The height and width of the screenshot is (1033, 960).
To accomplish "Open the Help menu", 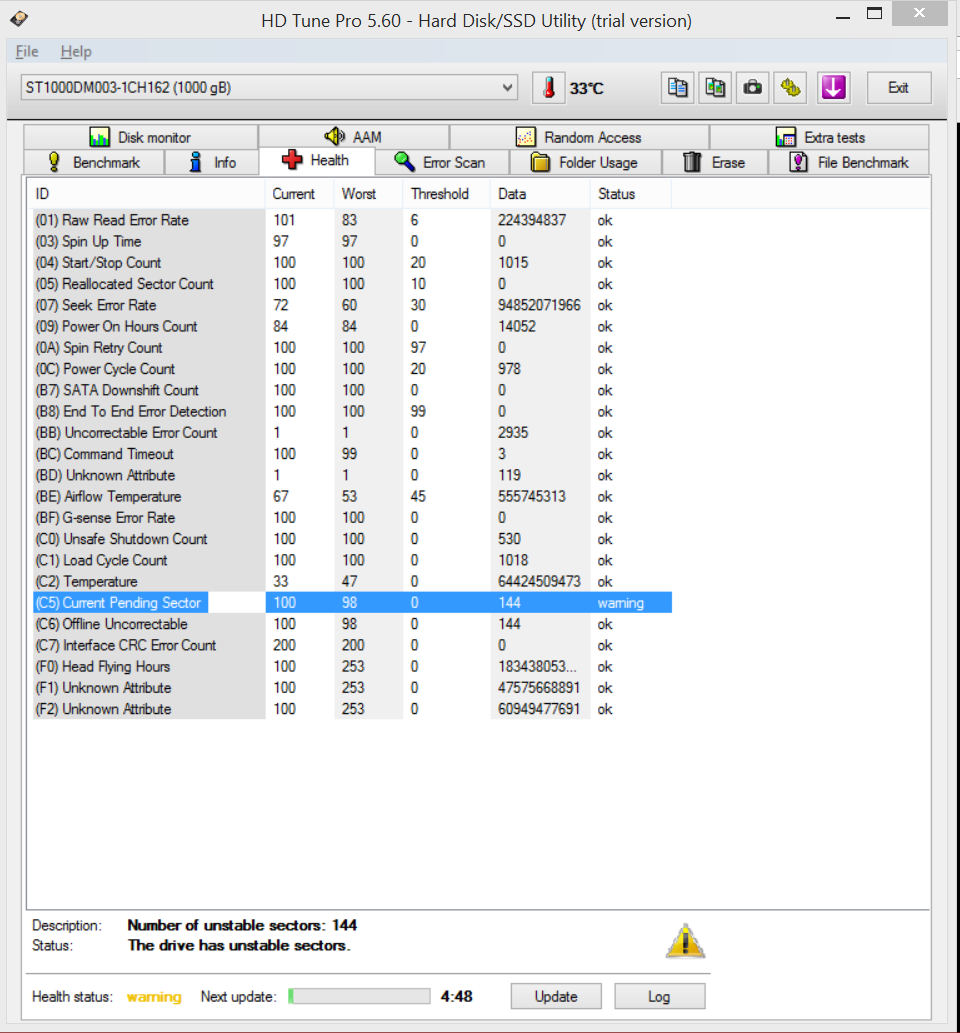I will point(76,51).
